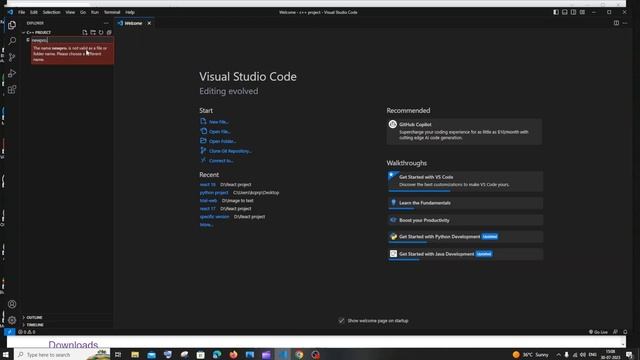640x360 pixels.
Task: Expand the OUTLINE section
Action: 33,317
